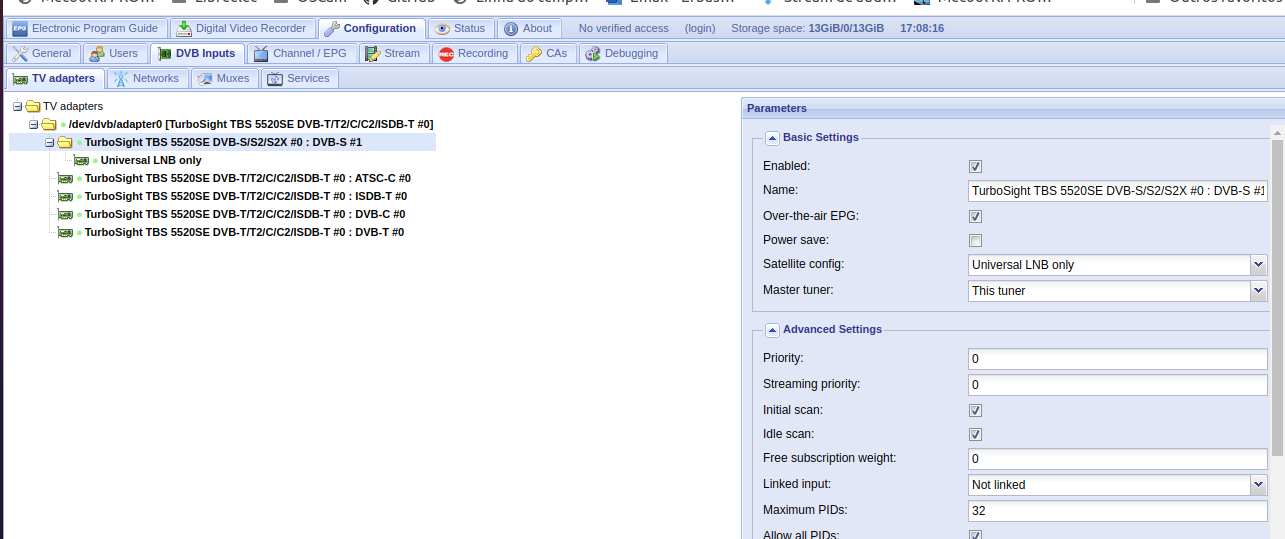Click the CAs key icon
Screen dimensions: 1285x539
coord(534,54)
